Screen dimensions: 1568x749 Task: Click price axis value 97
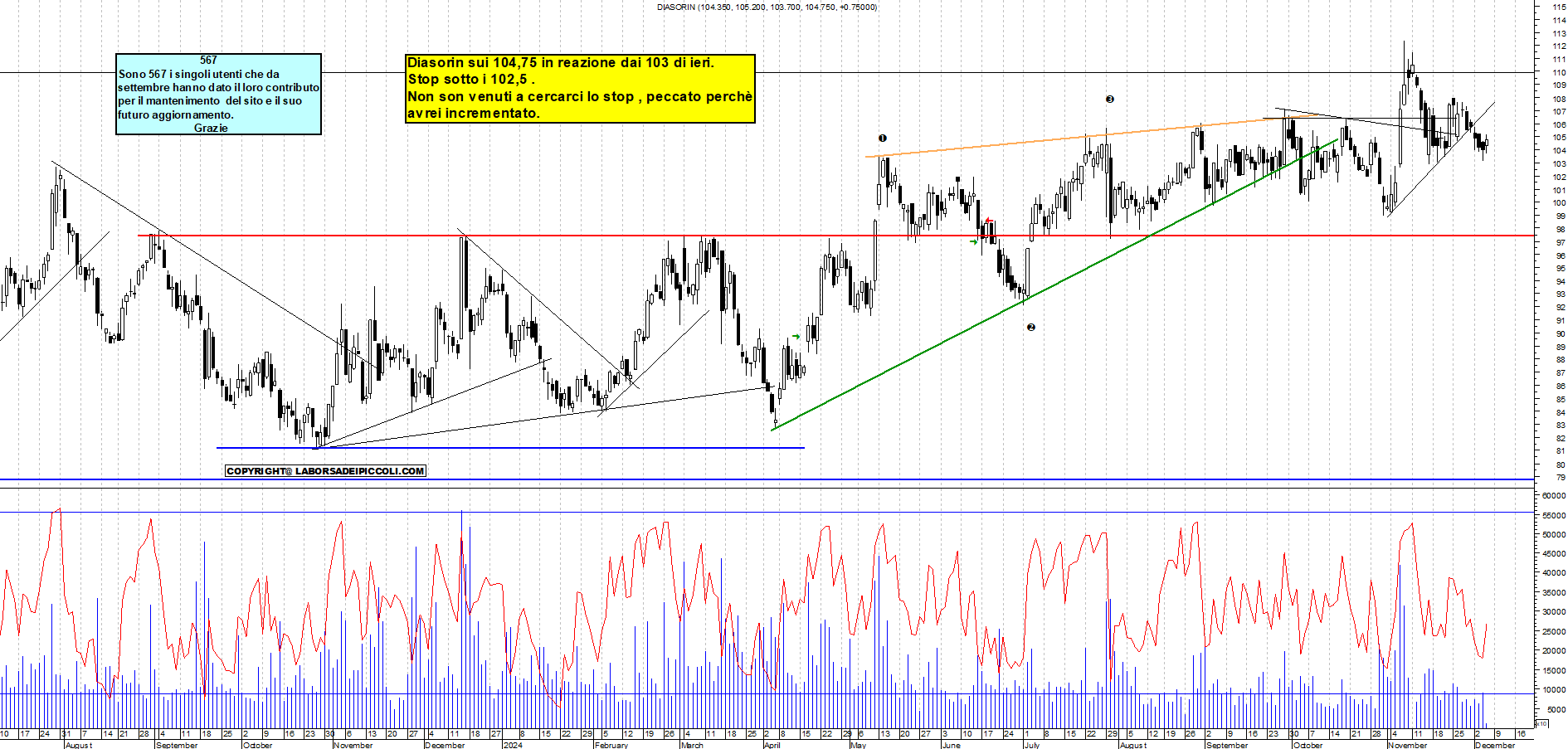(1561, 242)
